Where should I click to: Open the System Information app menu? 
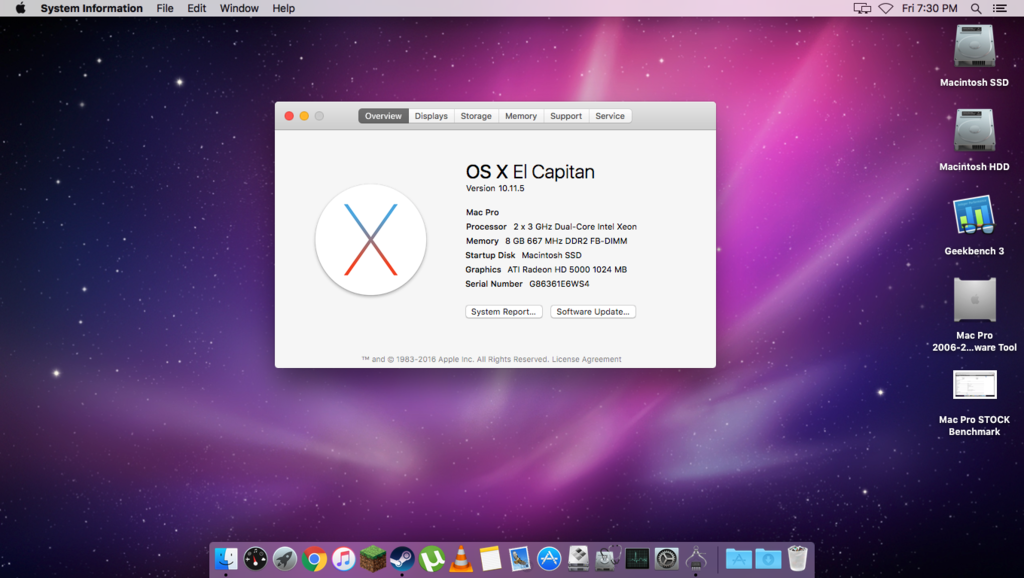(x=91, y=8)
